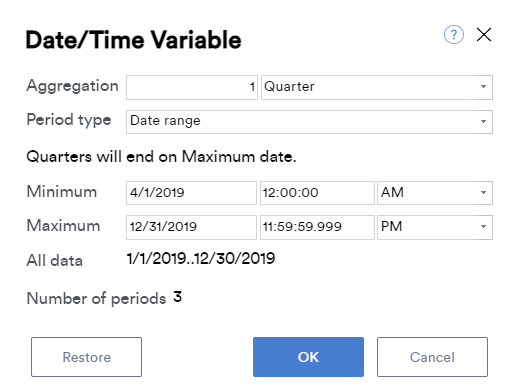This screenshot has height=392, width=507.
Task: Click the Quarter dropdown arrow
Action: (483, 87)
